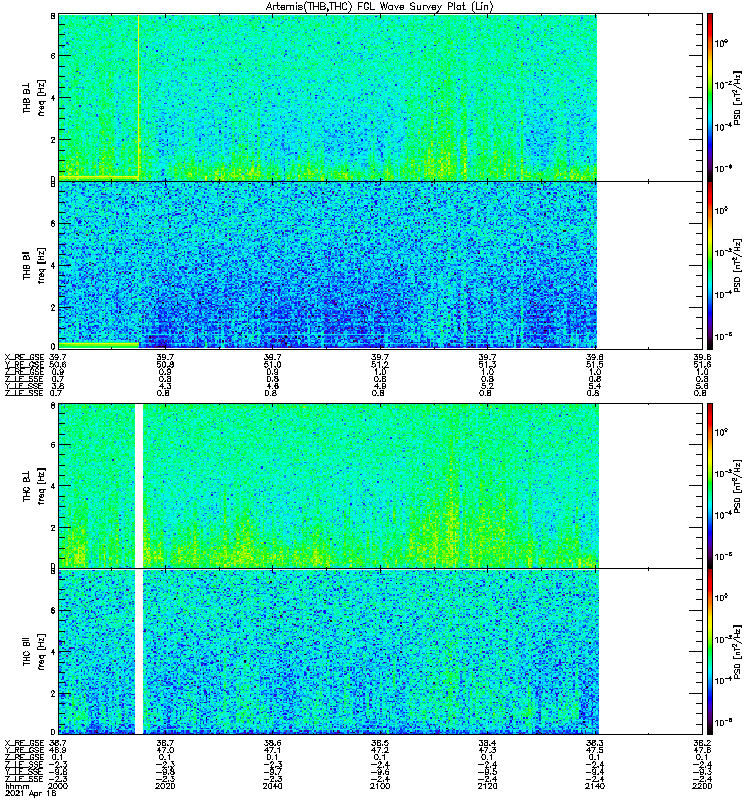
Task: Click the color bar beside THB B∥ panel
Action: [710, 265]
